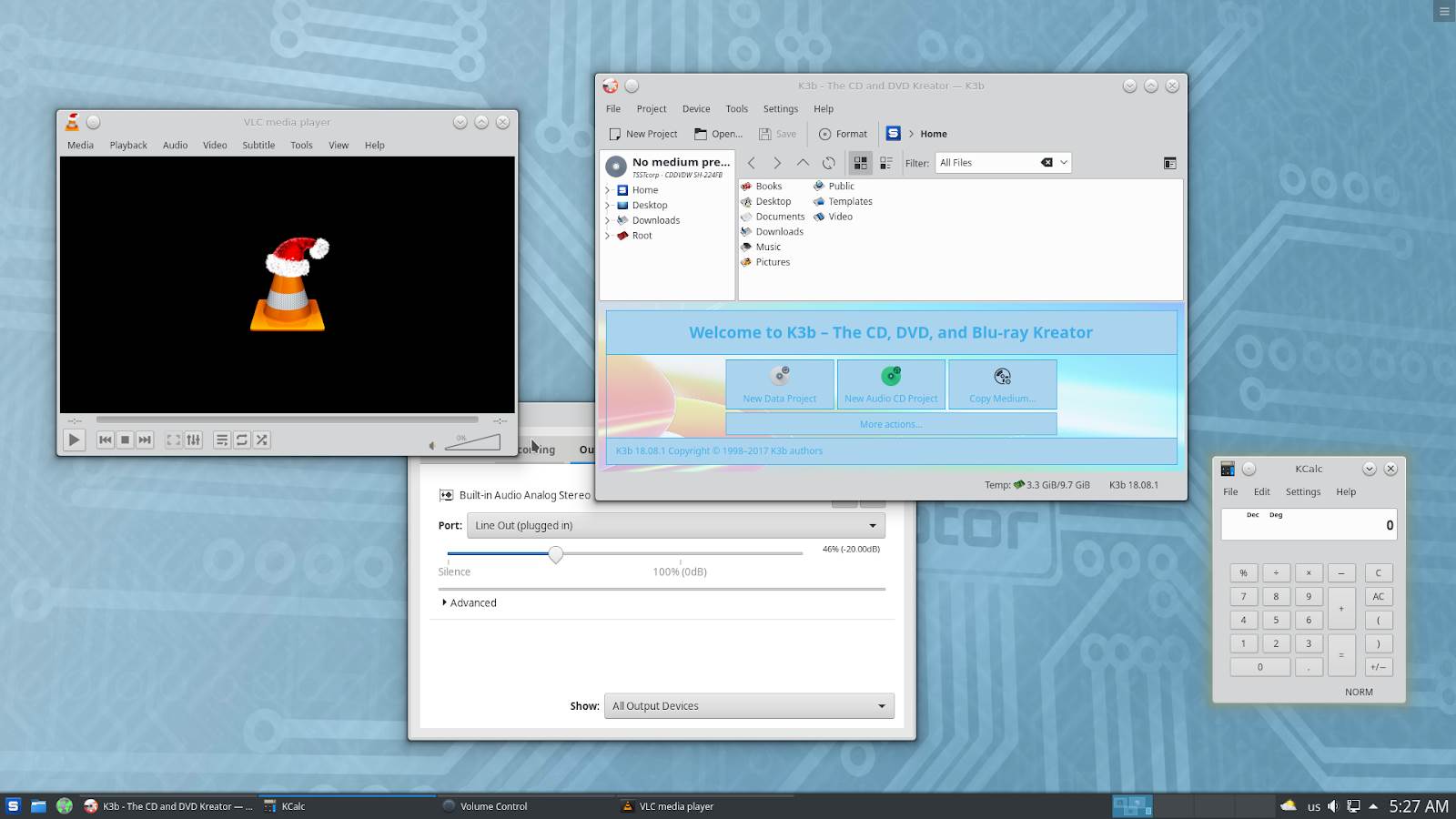This screenshot has height=819, width=1456.
Task: Open the Port Line Out dropdown
Action: pyautogui.click(x=675, y=526)
